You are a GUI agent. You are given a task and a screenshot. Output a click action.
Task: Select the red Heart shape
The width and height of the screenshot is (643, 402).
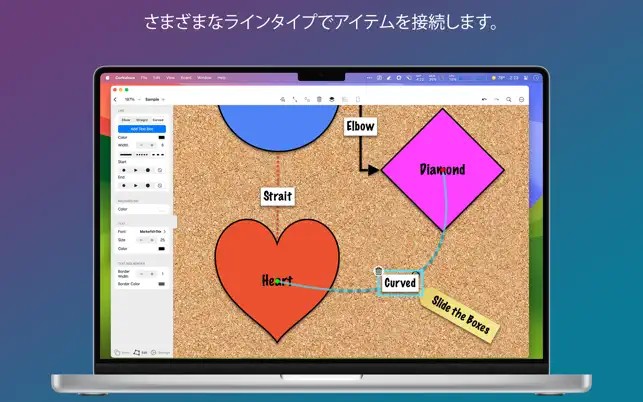pos(277,281)
